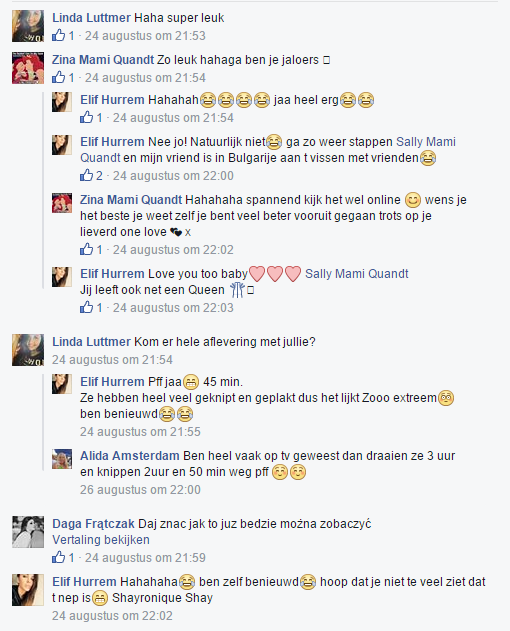Click like thumb under 'ben je jaloers' comment

click(58, 77)
